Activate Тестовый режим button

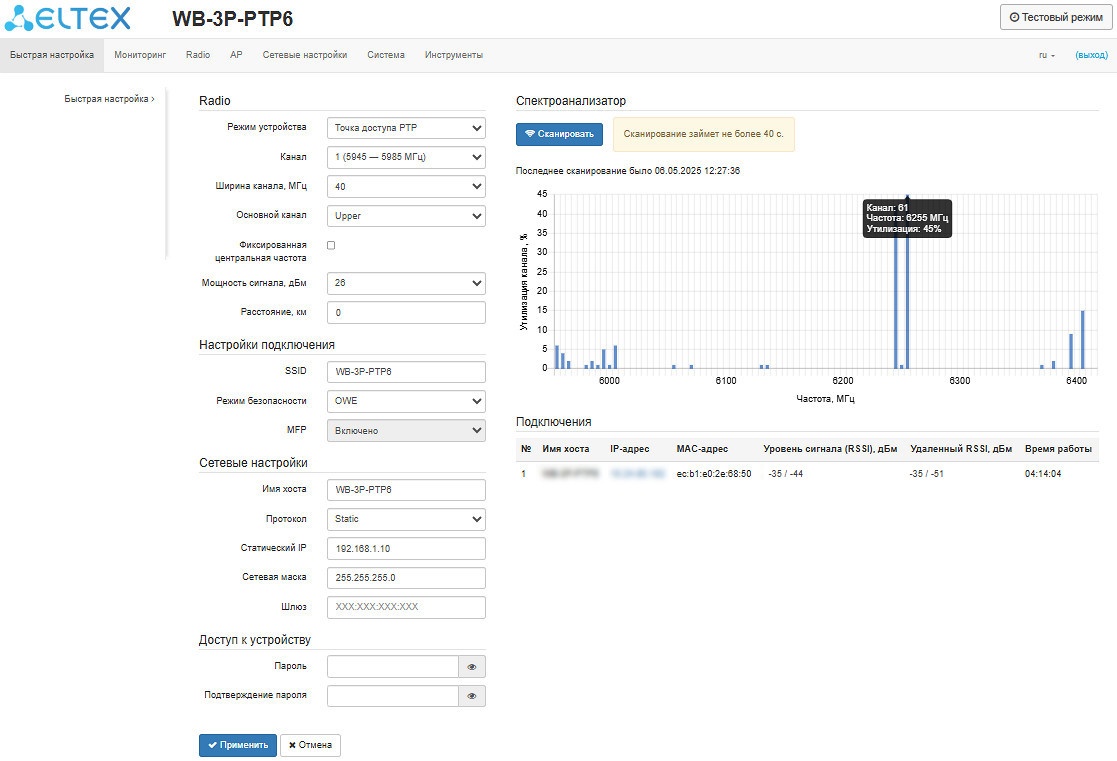tap(1055, 17)
